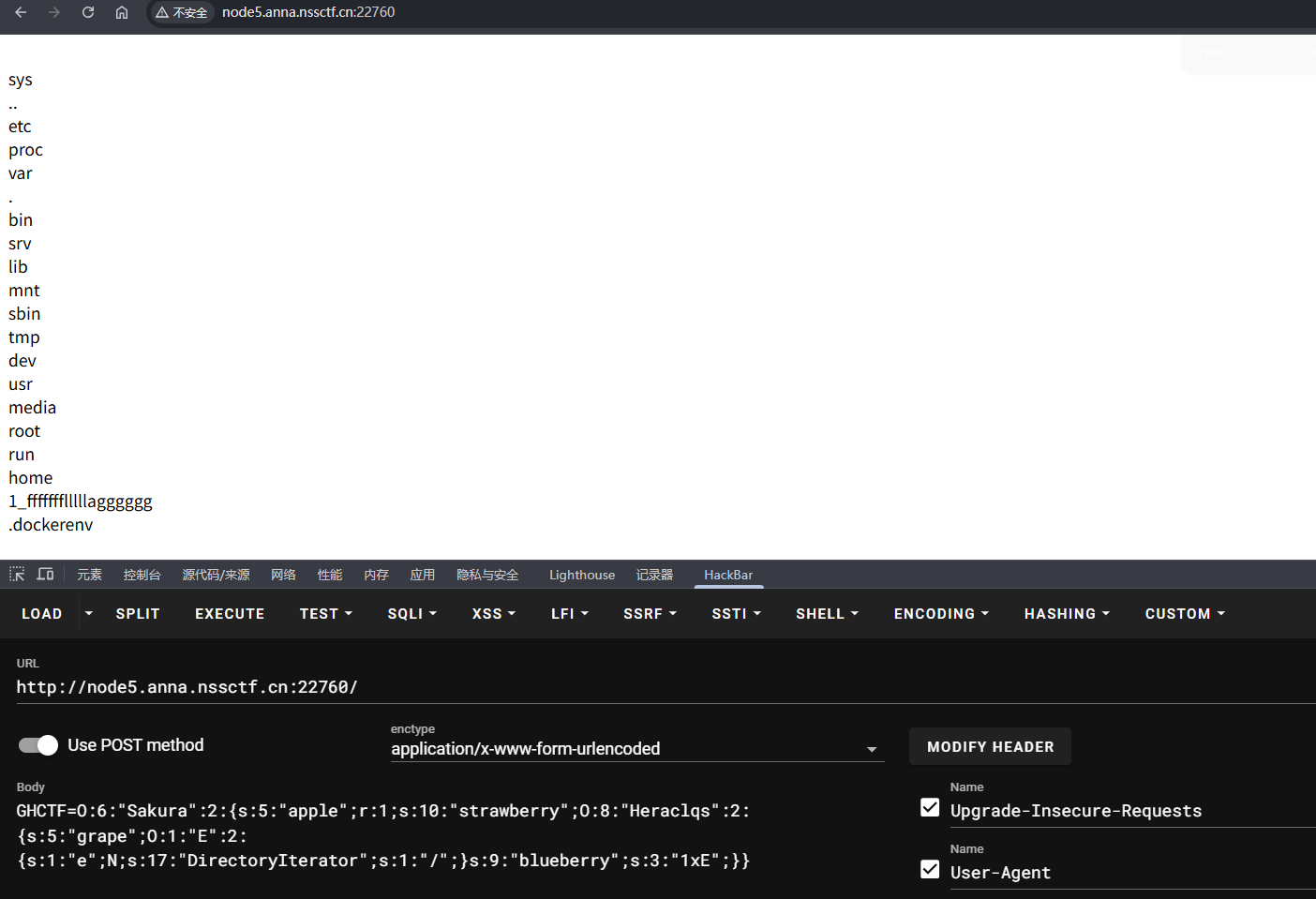Expand the ENCODING menu
This screenshot has width=1316, height=899.
coord(941,614)
